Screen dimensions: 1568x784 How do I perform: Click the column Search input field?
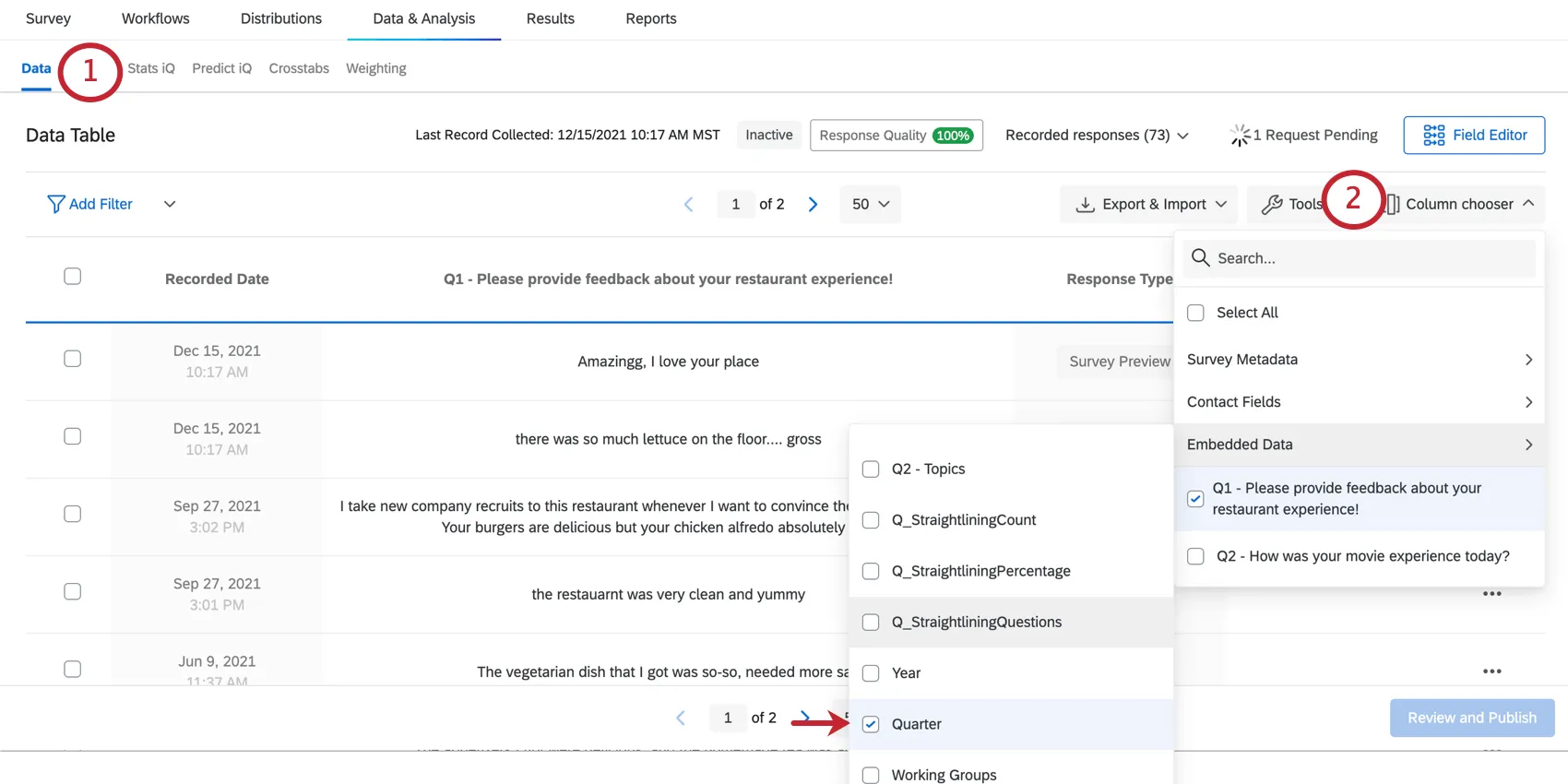(x=1360, y=258)
